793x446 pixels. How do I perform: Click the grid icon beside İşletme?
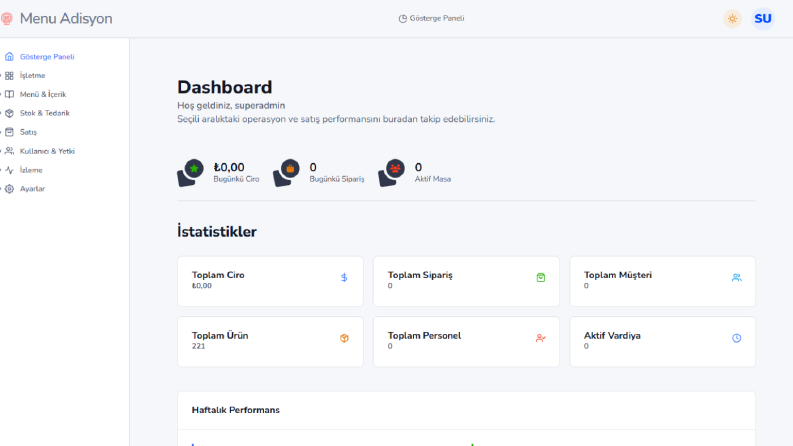pos(9,75)
